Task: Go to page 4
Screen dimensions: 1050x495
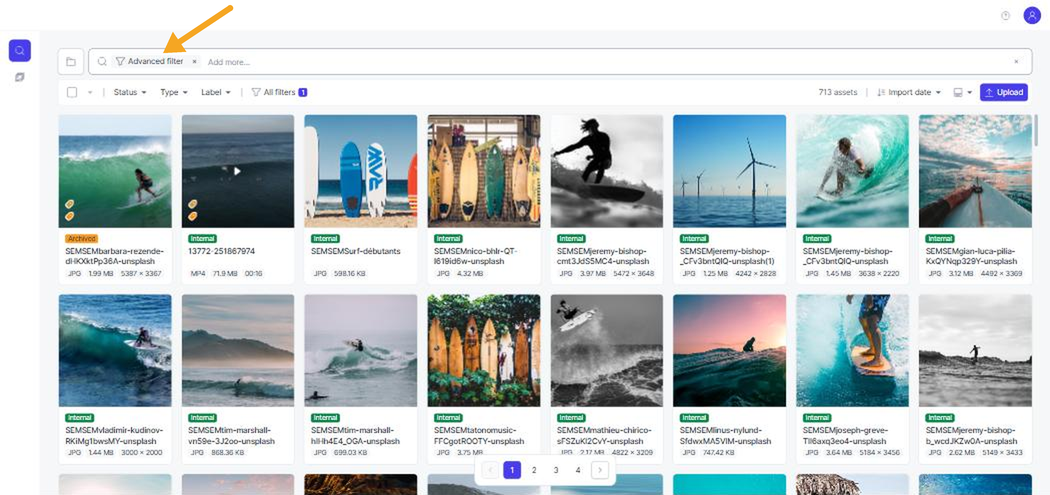Action: pyautogui.click(x=578, y=470)
